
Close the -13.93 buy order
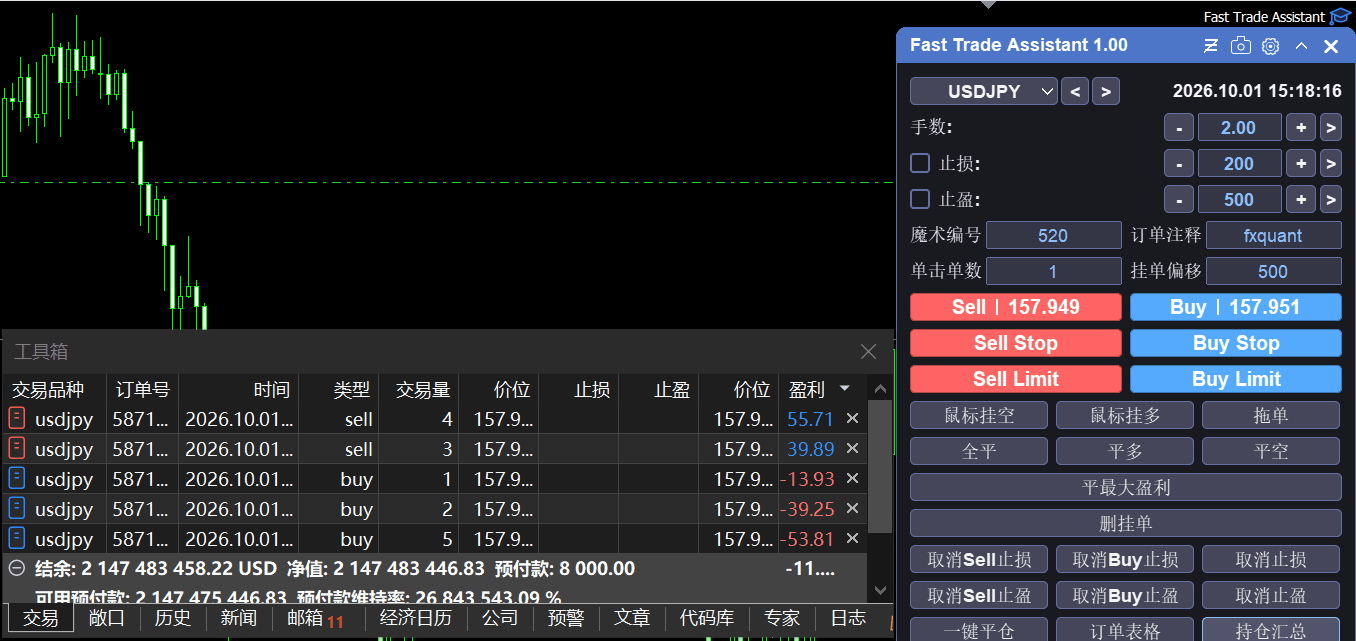pos(852,479)
